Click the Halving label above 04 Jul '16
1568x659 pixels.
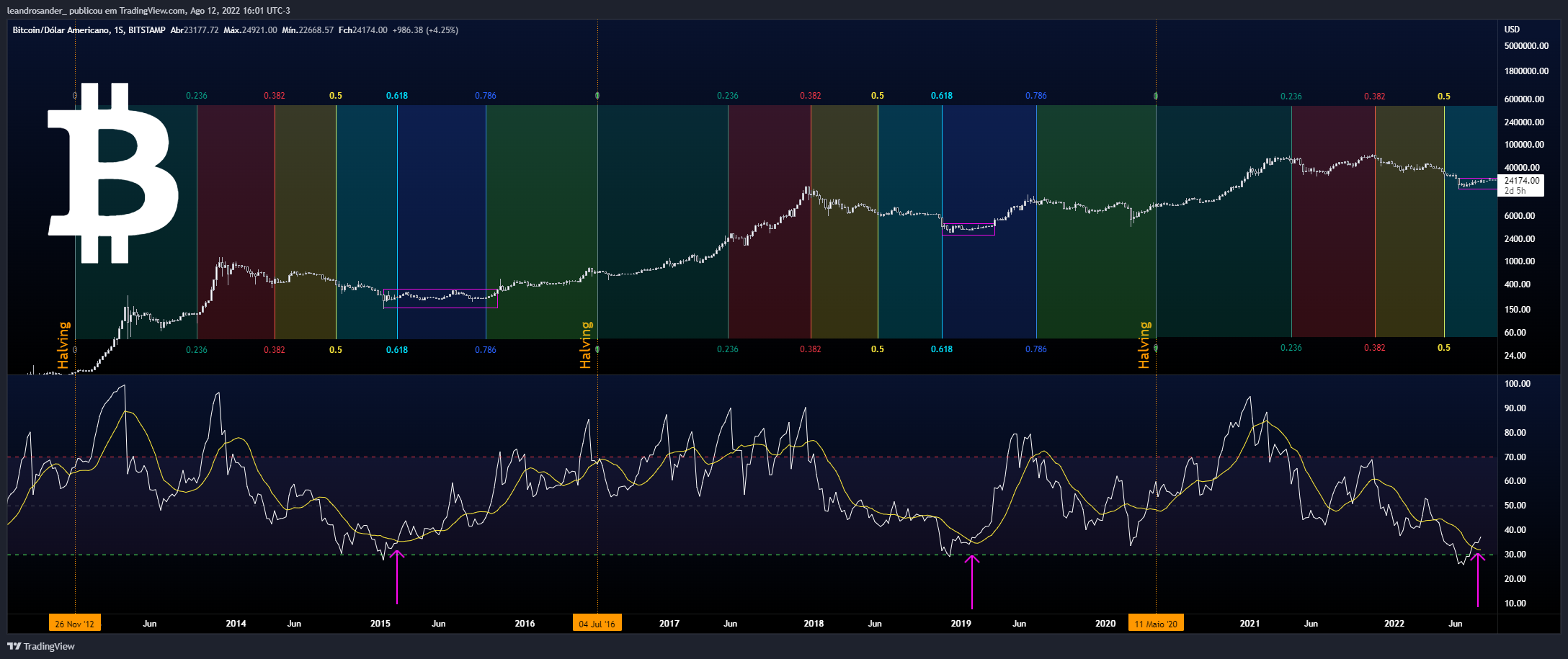[x=586, y=346]
